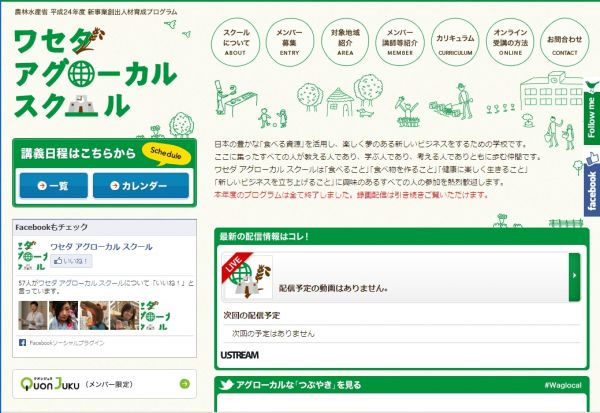The image size is (600, 413).
Task: Open お問合わせ CONTACT circle
Action: click(564, 42)
